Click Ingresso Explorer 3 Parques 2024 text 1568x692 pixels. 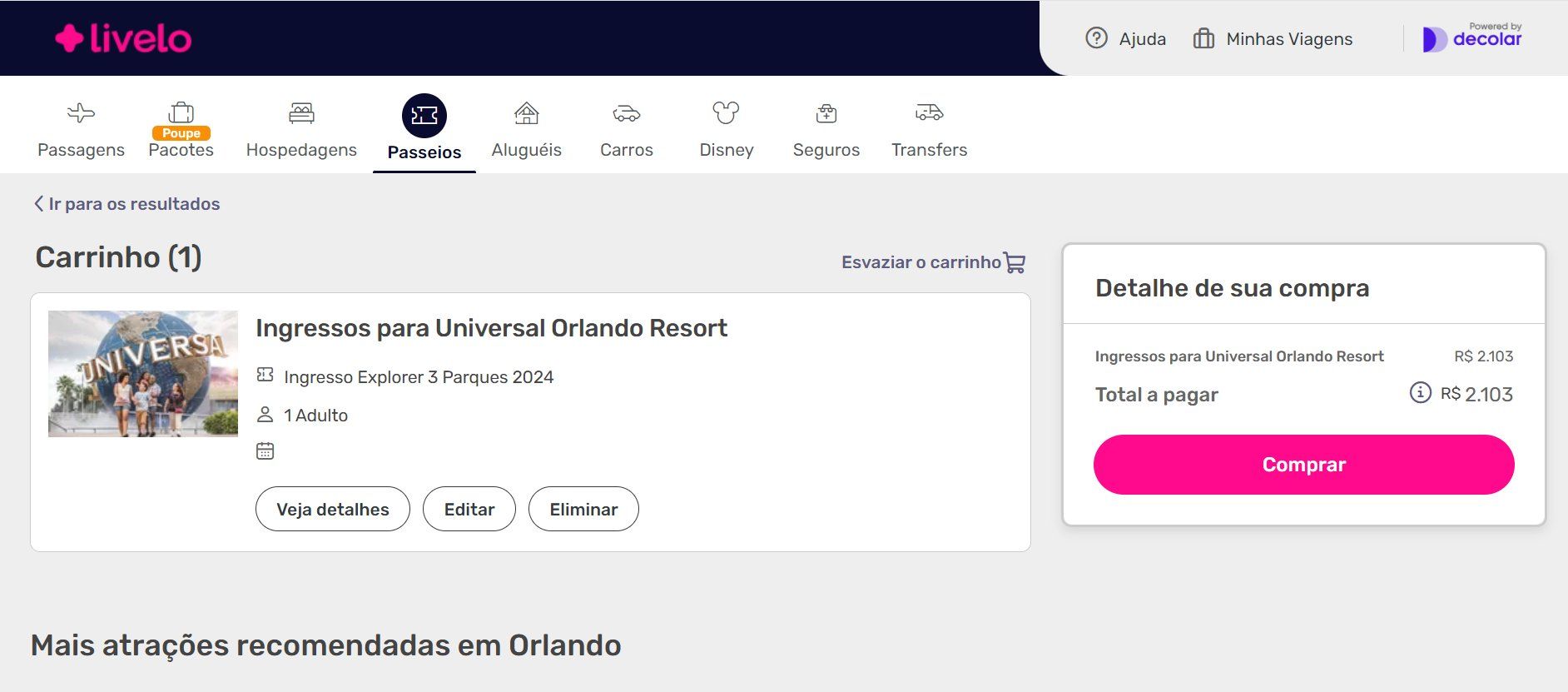tap(419, 377)
